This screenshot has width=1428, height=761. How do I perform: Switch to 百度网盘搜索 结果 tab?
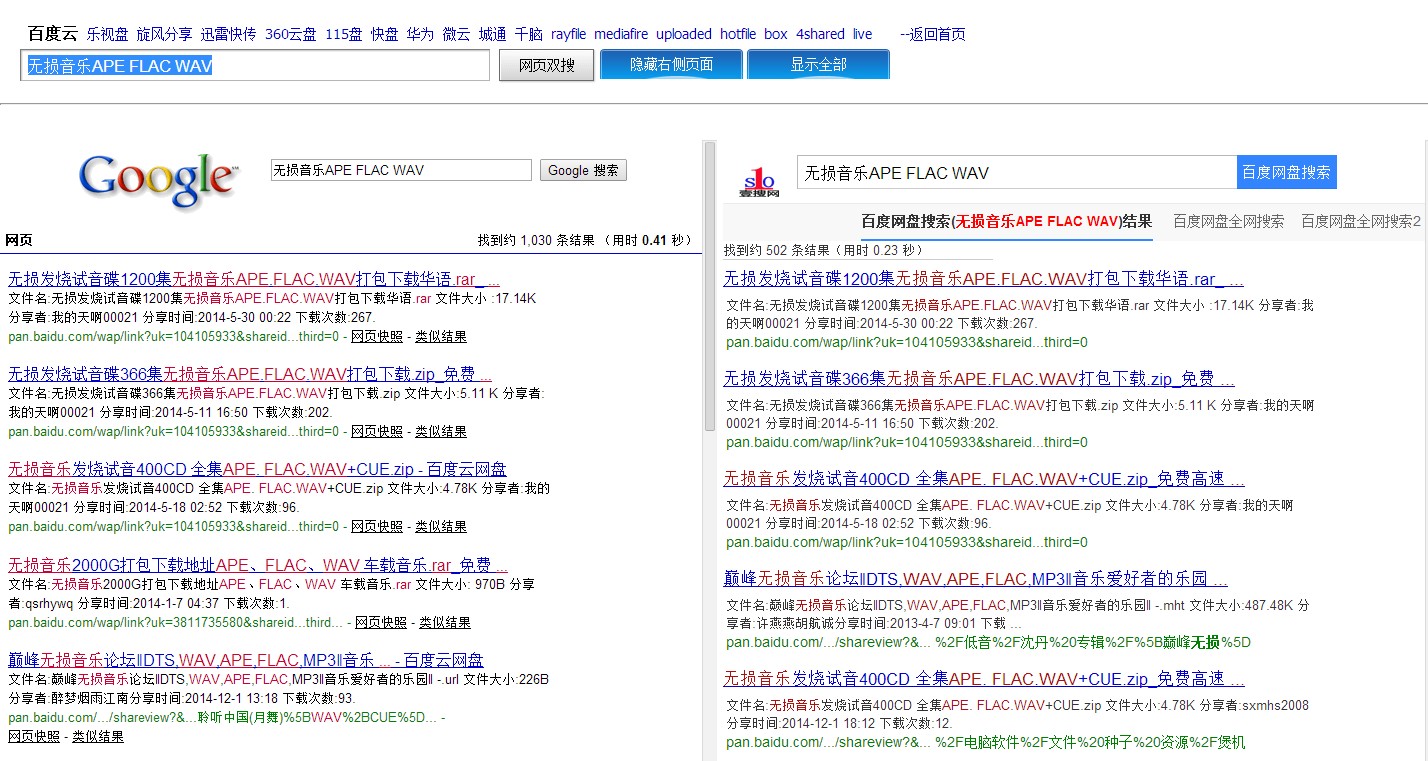1006,222
